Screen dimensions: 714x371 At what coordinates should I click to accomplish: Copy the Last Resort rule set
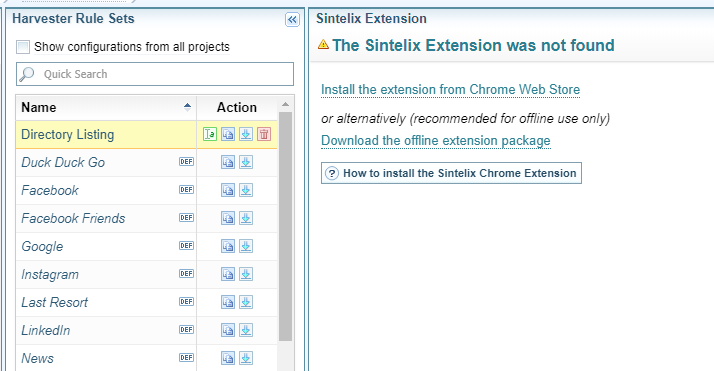228,302
